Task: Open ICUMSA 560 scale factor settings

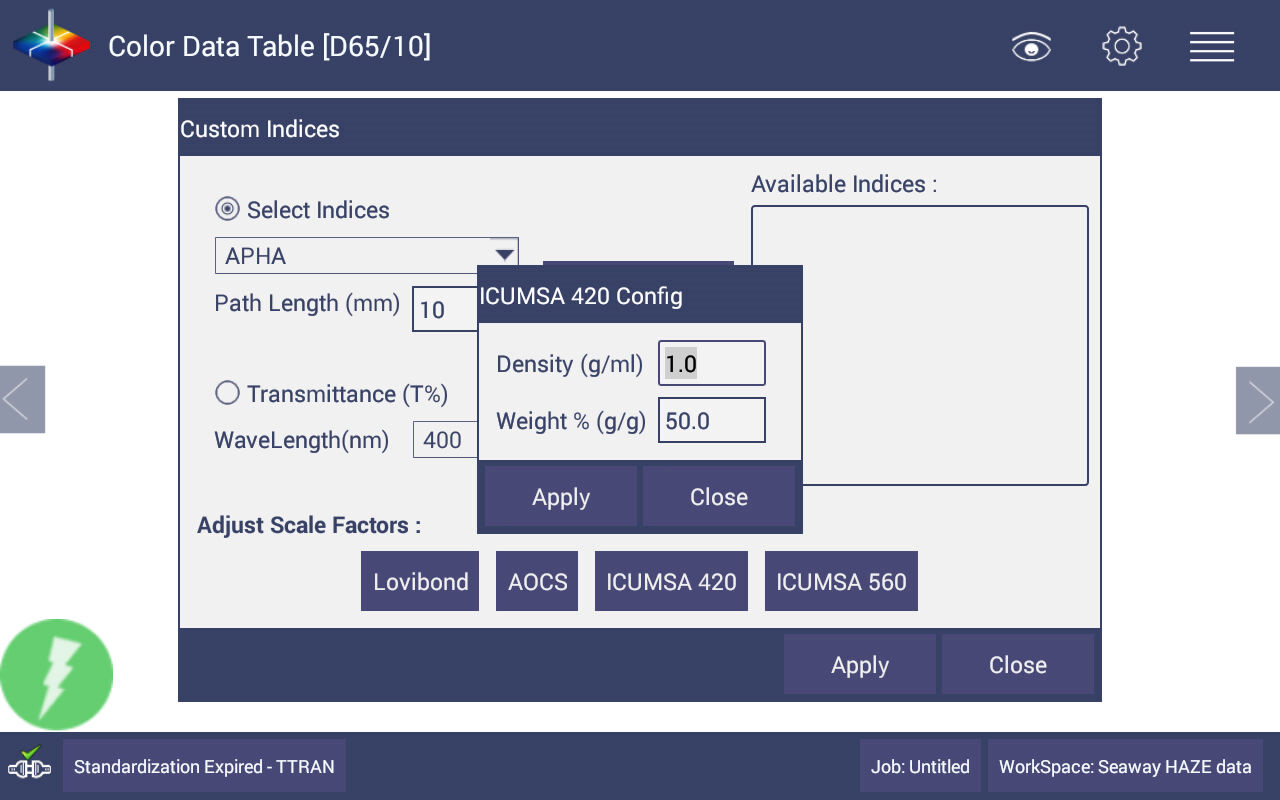Action: pos(841,582)
